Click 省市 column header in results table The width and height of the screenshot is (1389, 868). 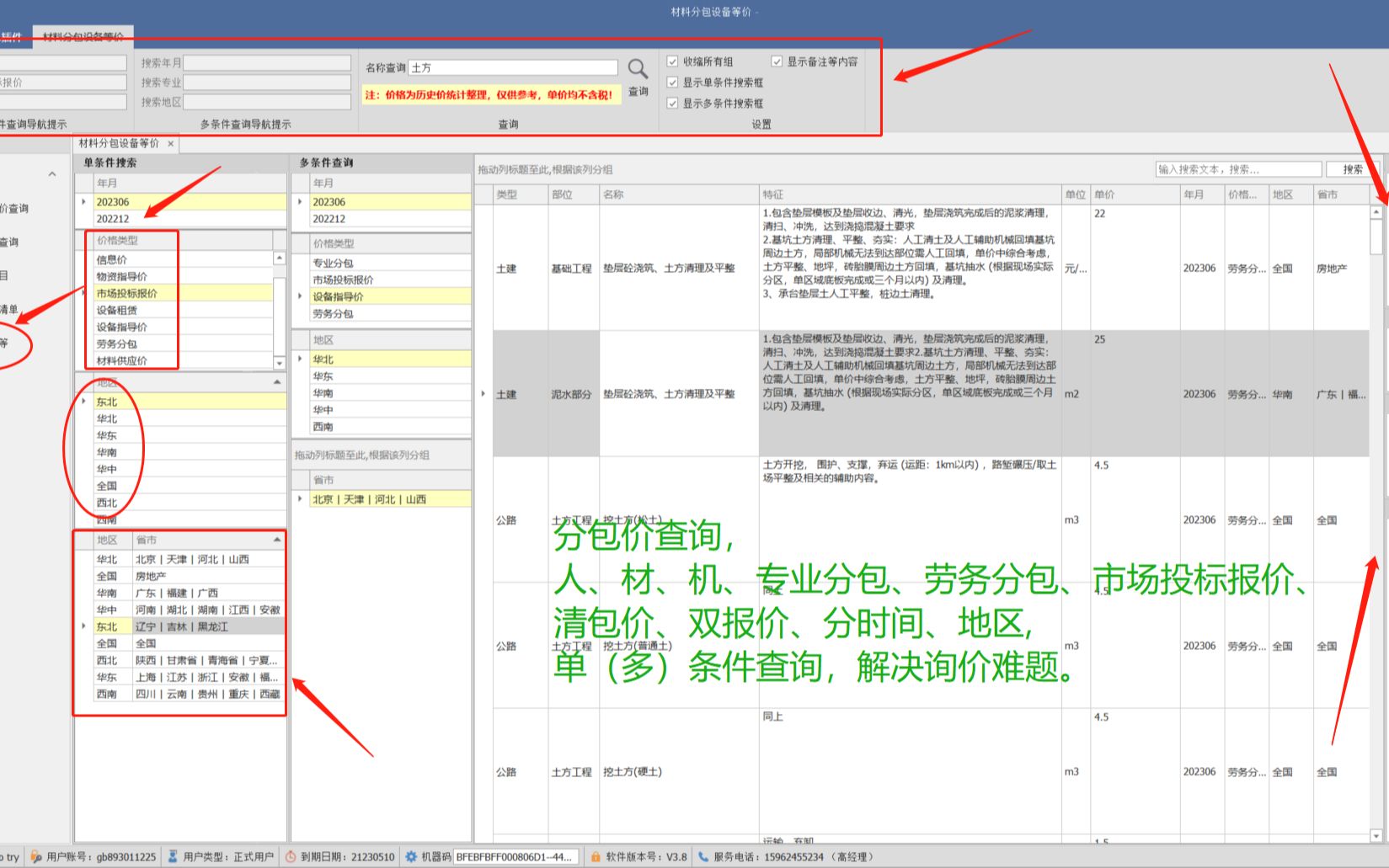click(1341, 194)
